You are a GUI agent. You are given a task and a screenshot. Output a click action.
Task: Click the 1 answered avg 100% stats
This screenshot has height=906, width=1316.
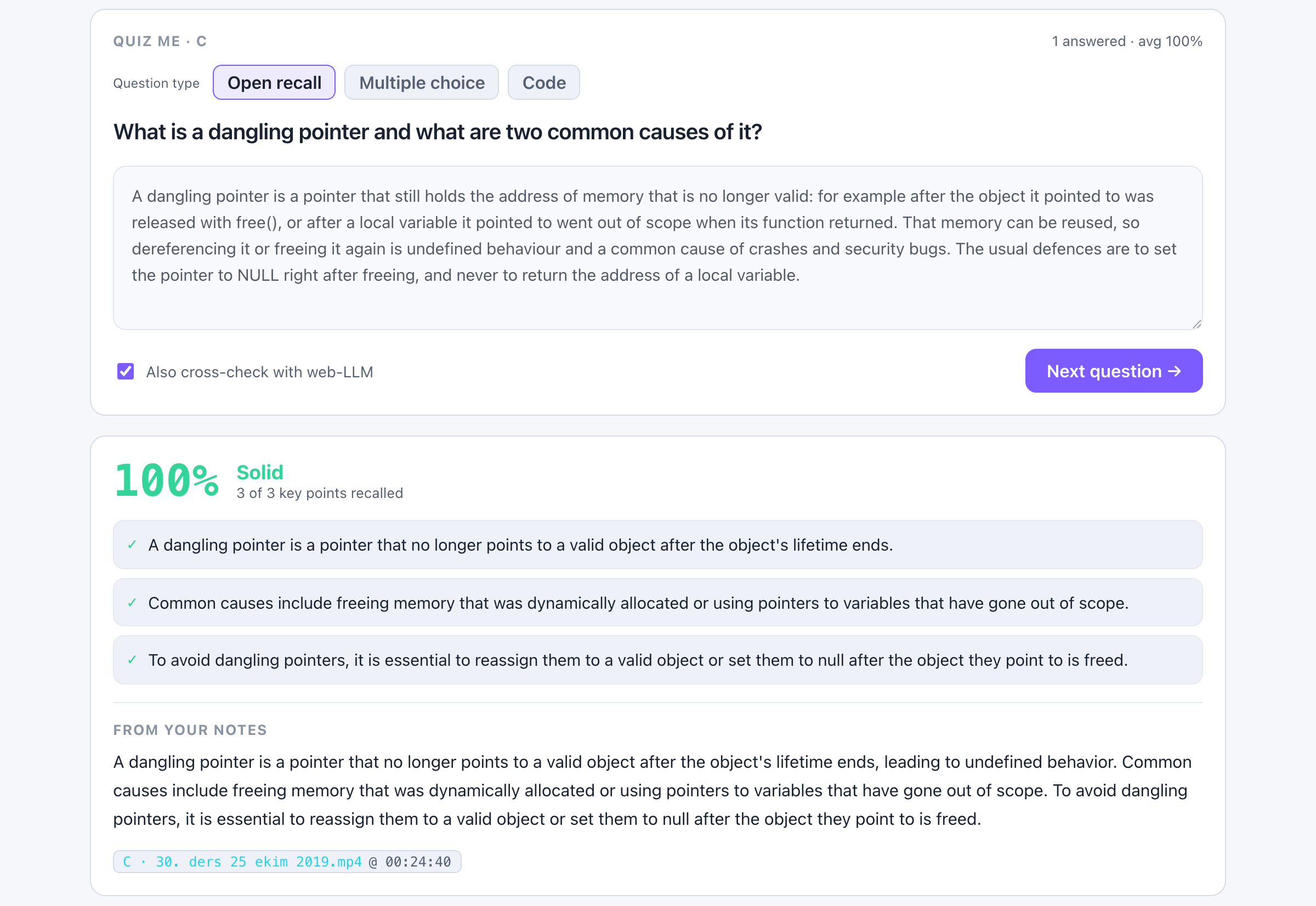coord(1127,42)
